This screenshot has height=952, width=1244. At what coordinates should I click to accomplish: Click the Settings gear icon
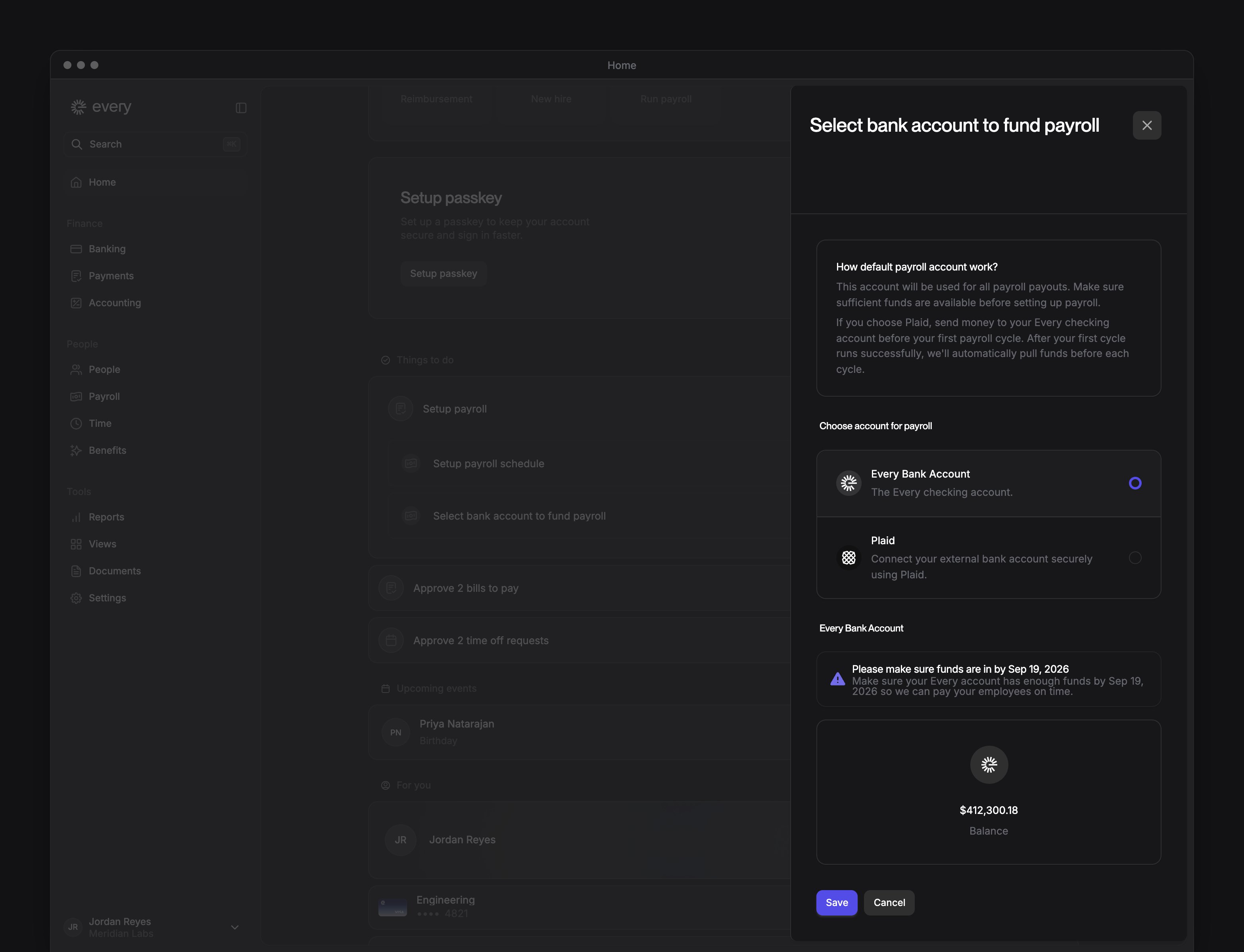76,598
